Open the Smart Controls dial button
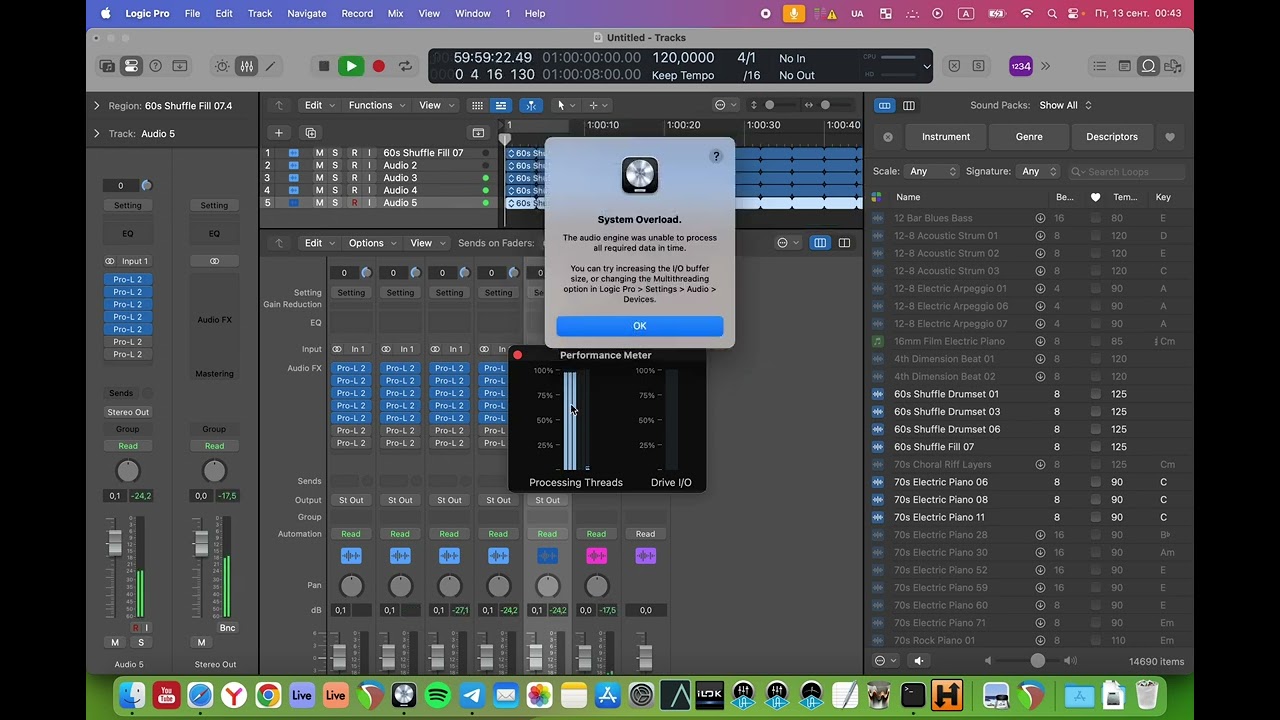1280x720 pixels. click(222, 66)
